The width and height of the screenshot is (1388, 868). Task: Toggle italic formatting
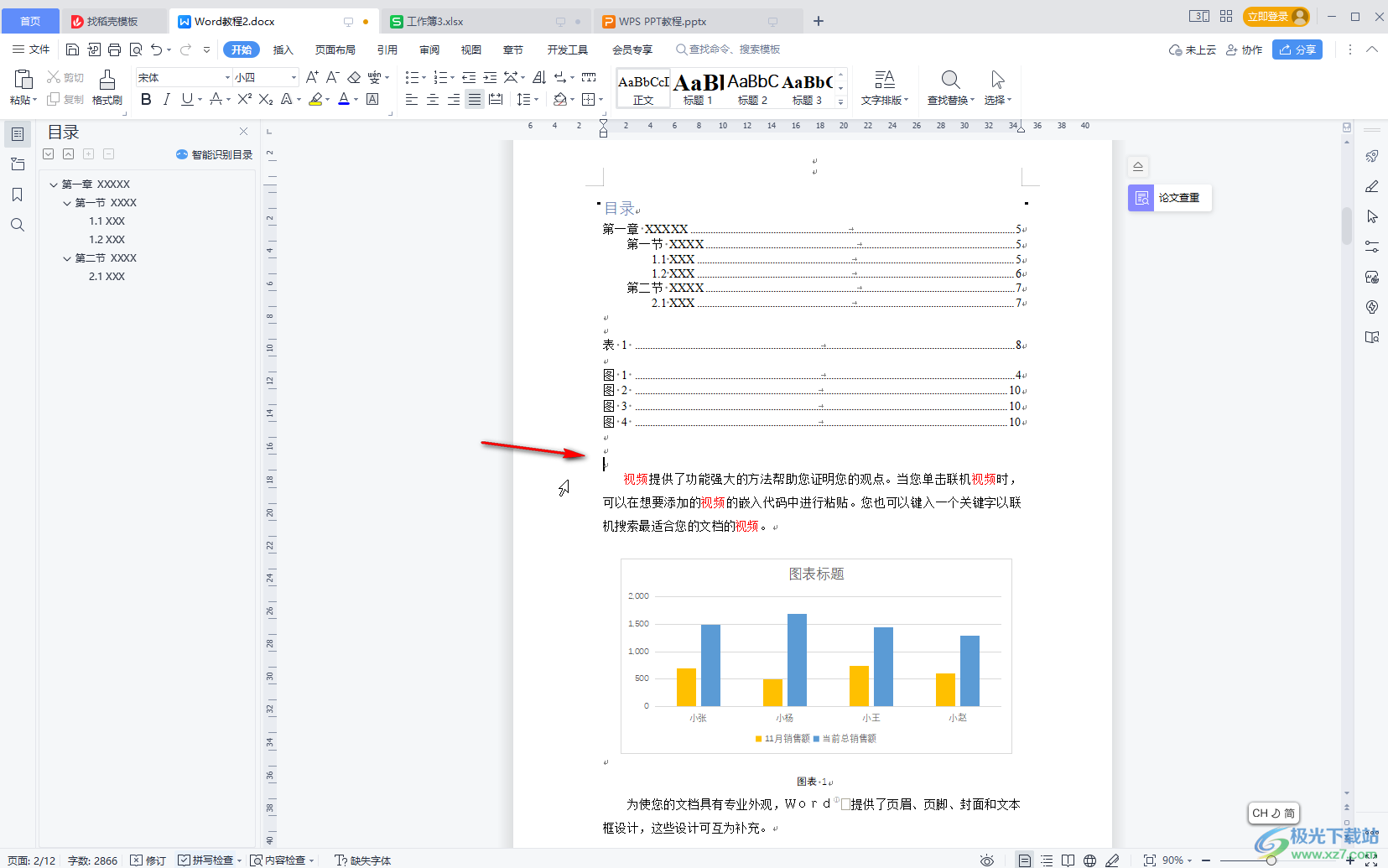click(x=166, y=99)
